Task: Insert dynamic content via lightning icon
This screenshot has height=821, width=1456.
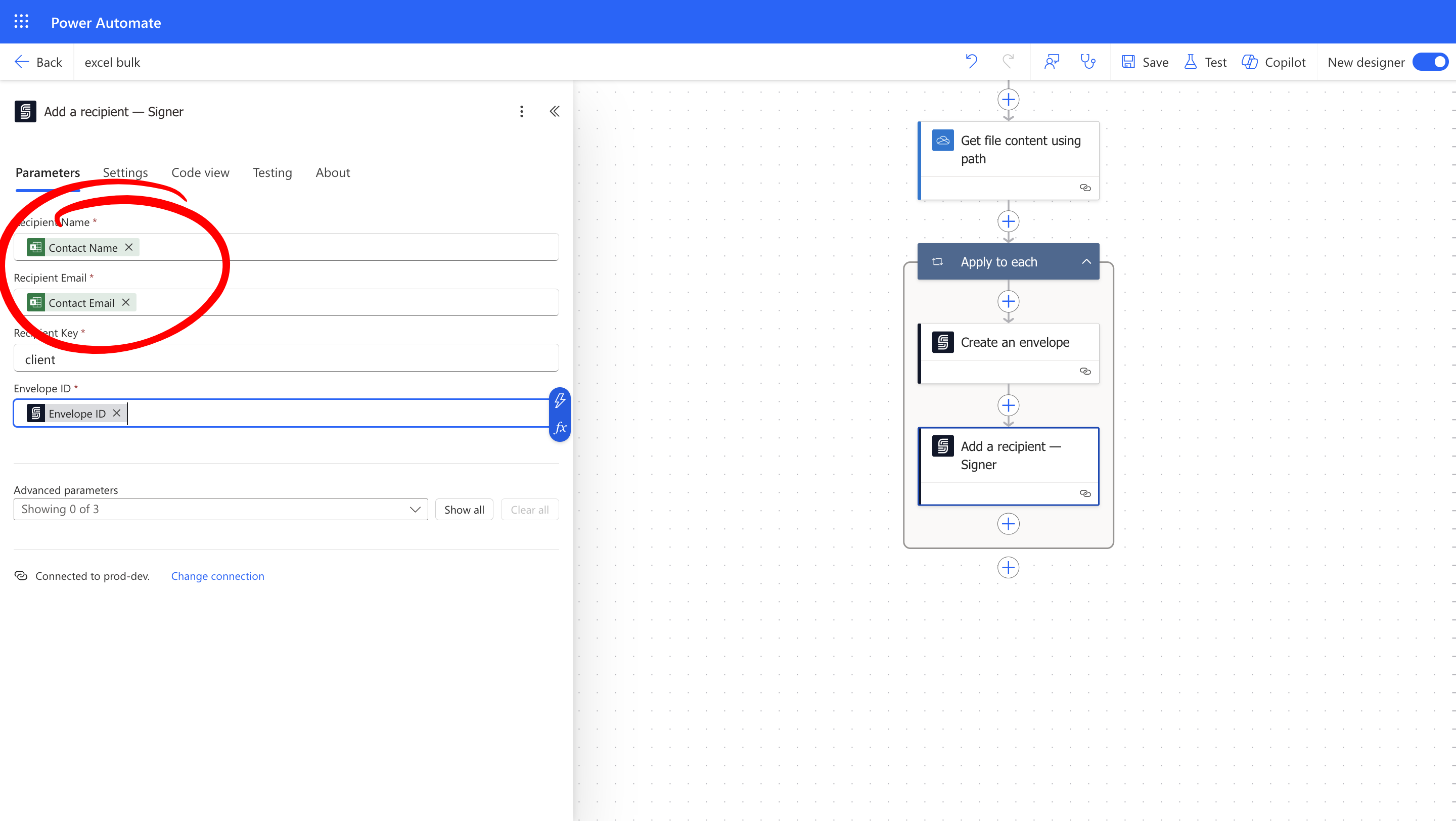Action: click(x=560, y=400)
